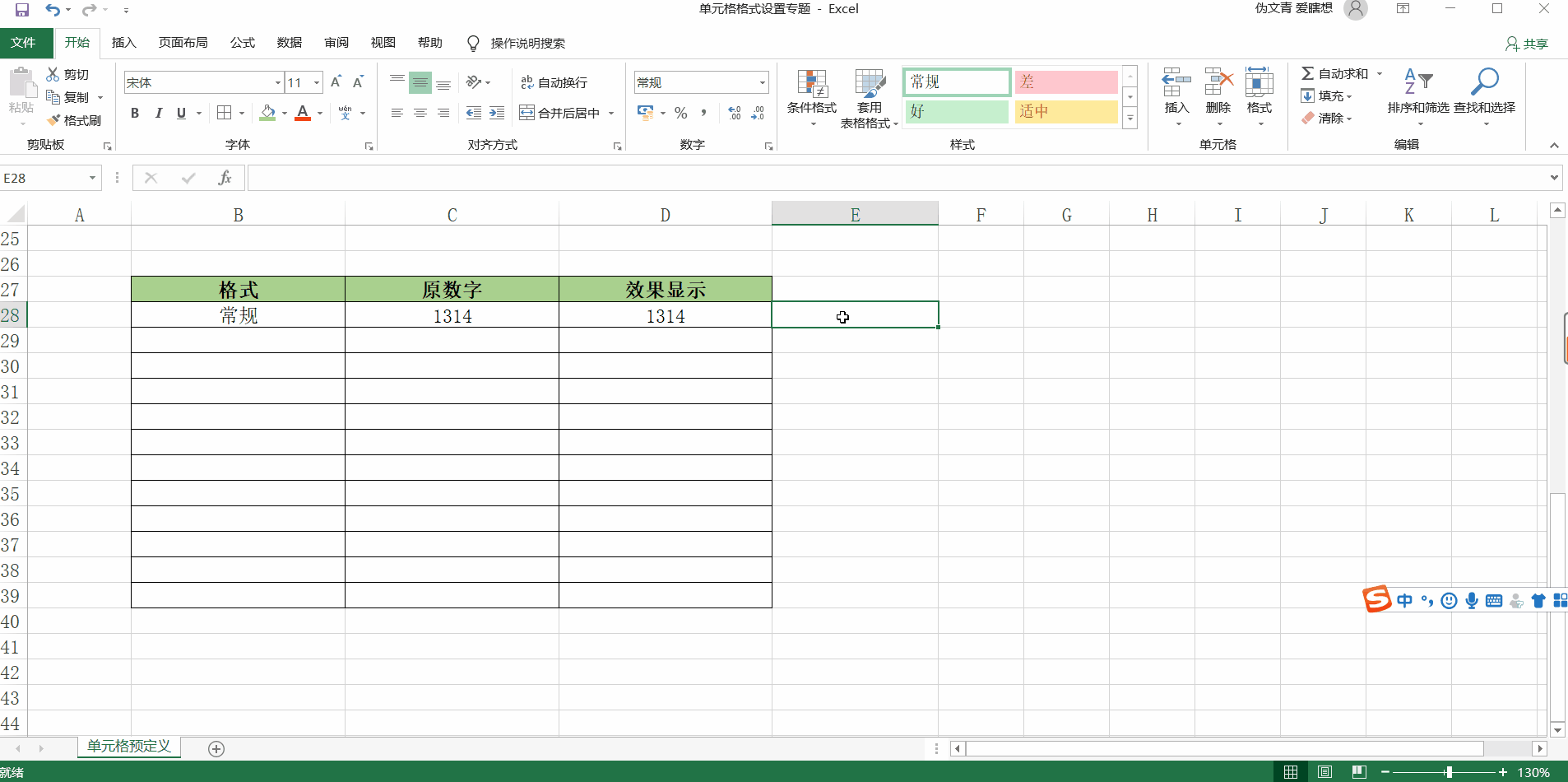Toggle Wrap Text (自动换行)

pos(554,82)
